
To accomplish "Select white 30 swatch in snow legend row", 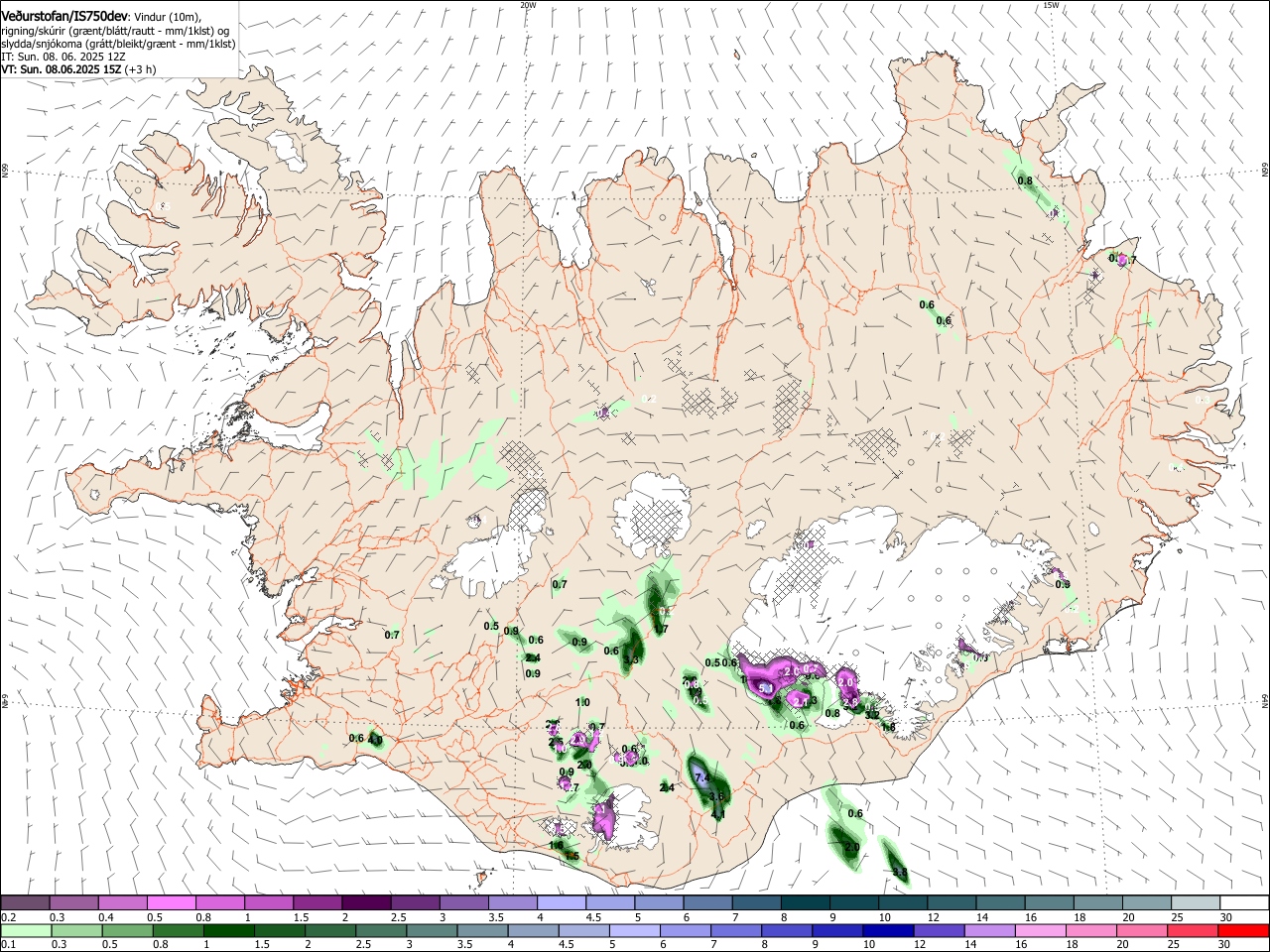I will 1243,903.
